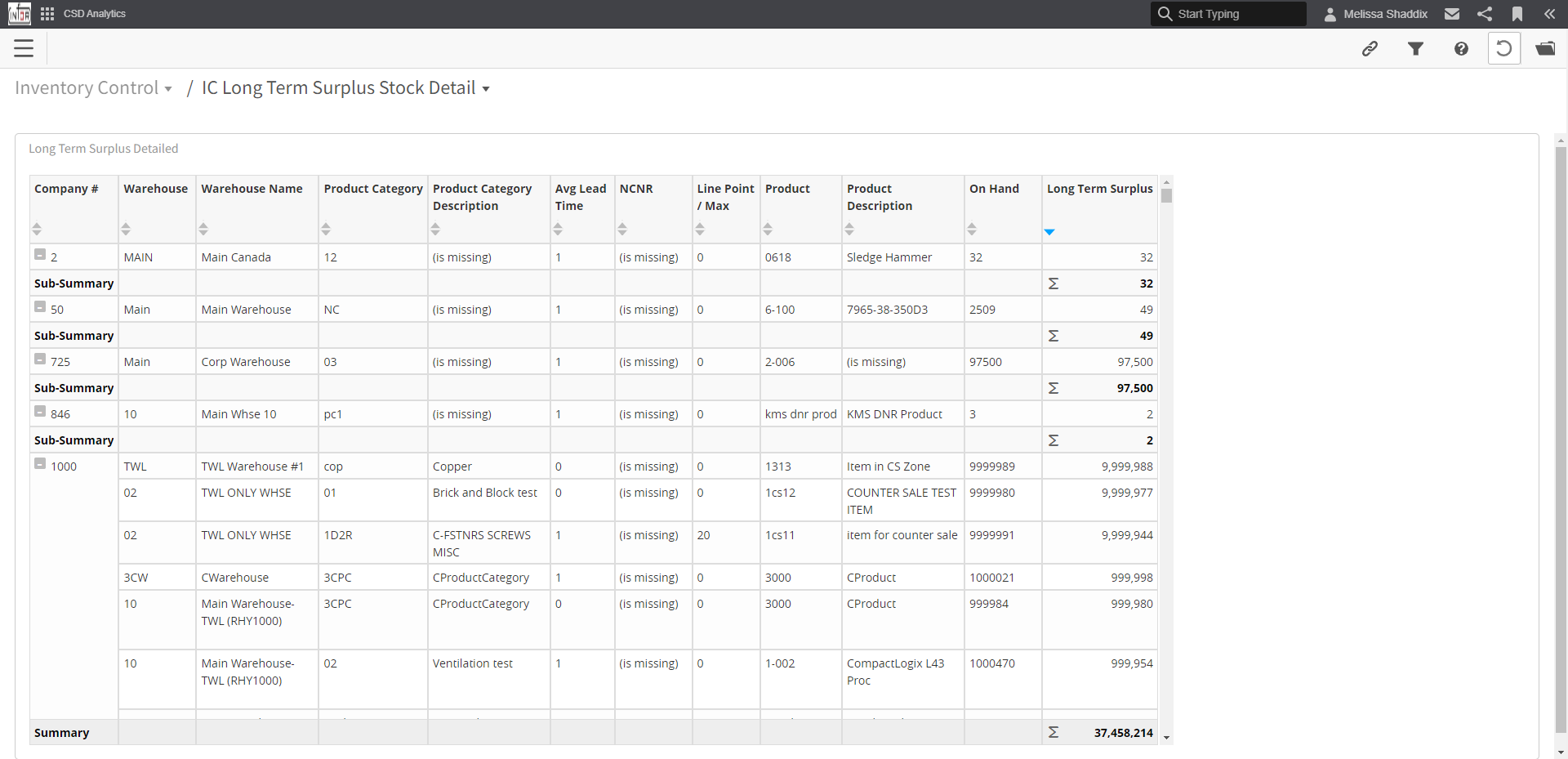This screenshot has width=1568, height=759.
Task: Click the copy link icon
Action: tap(1370, 49)
